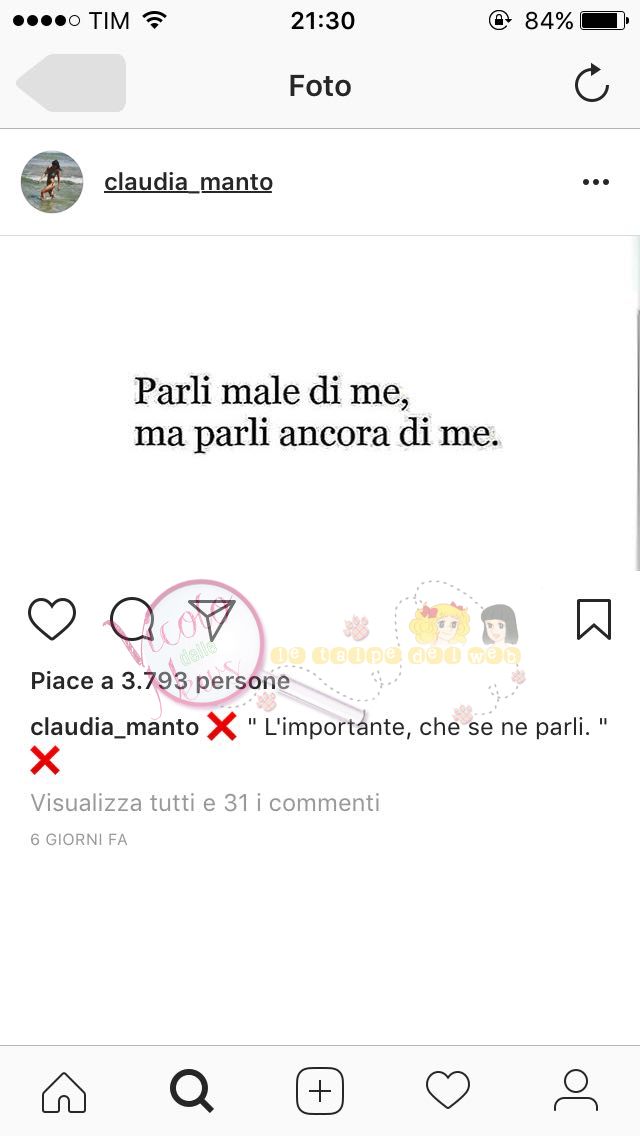Share the post via paper plane icon
The image size is (640, 1136).
[x=212, y=619]
